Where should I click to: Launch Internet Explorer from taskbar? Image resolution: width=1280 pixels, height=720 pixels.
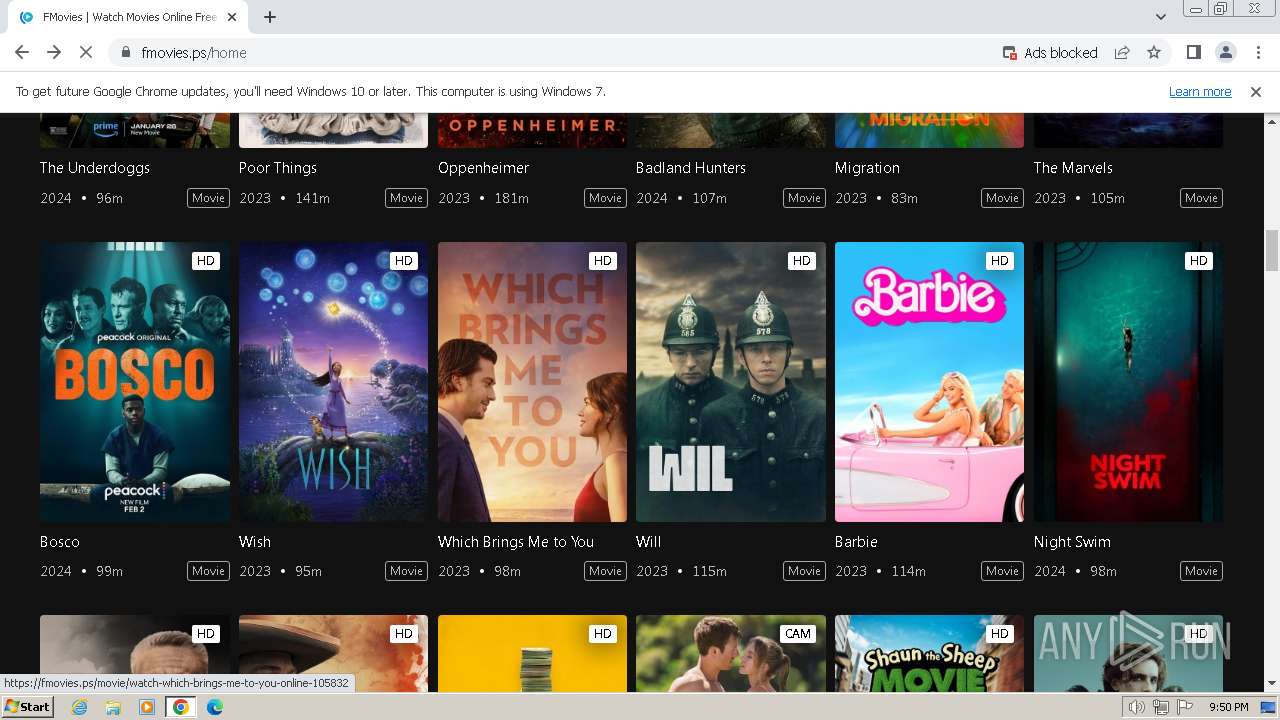pos(80,707)
